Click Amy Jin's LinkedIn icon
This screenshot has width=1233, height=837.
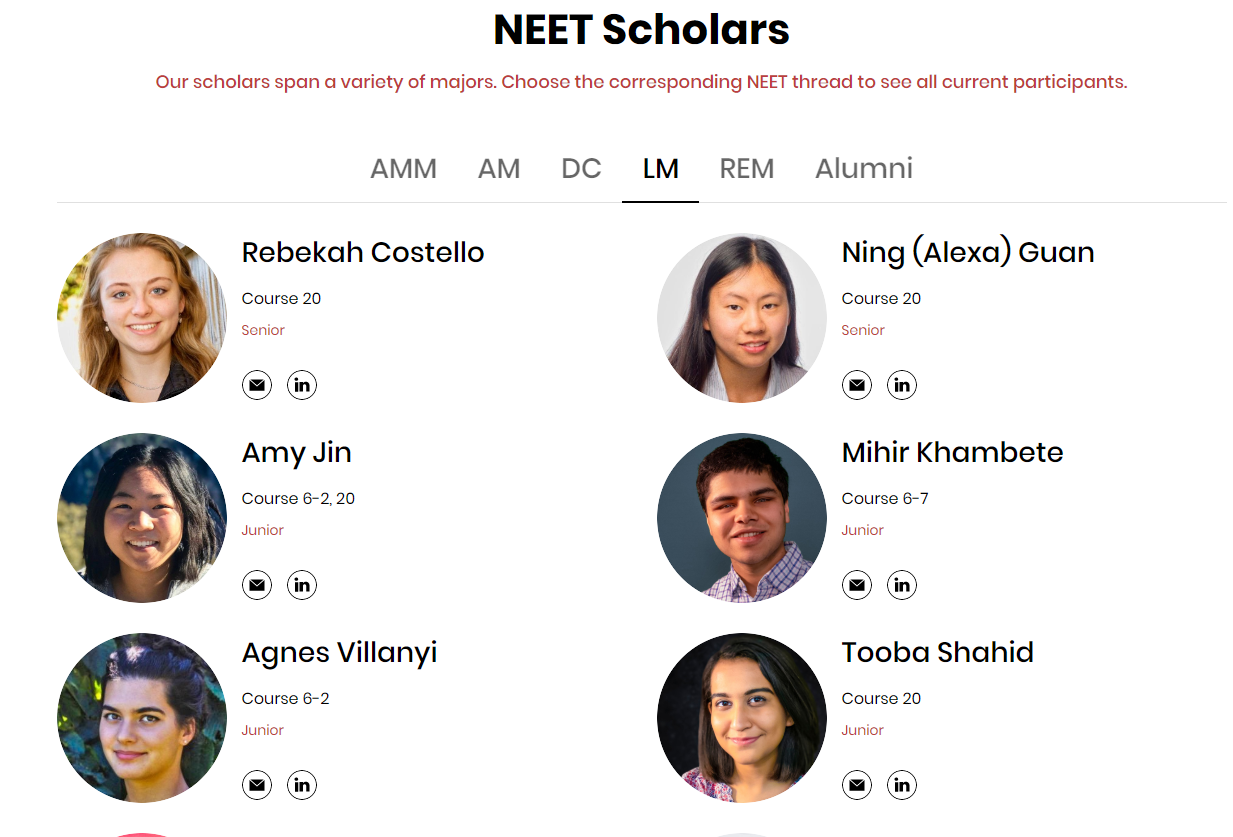(x=302, y=585)
